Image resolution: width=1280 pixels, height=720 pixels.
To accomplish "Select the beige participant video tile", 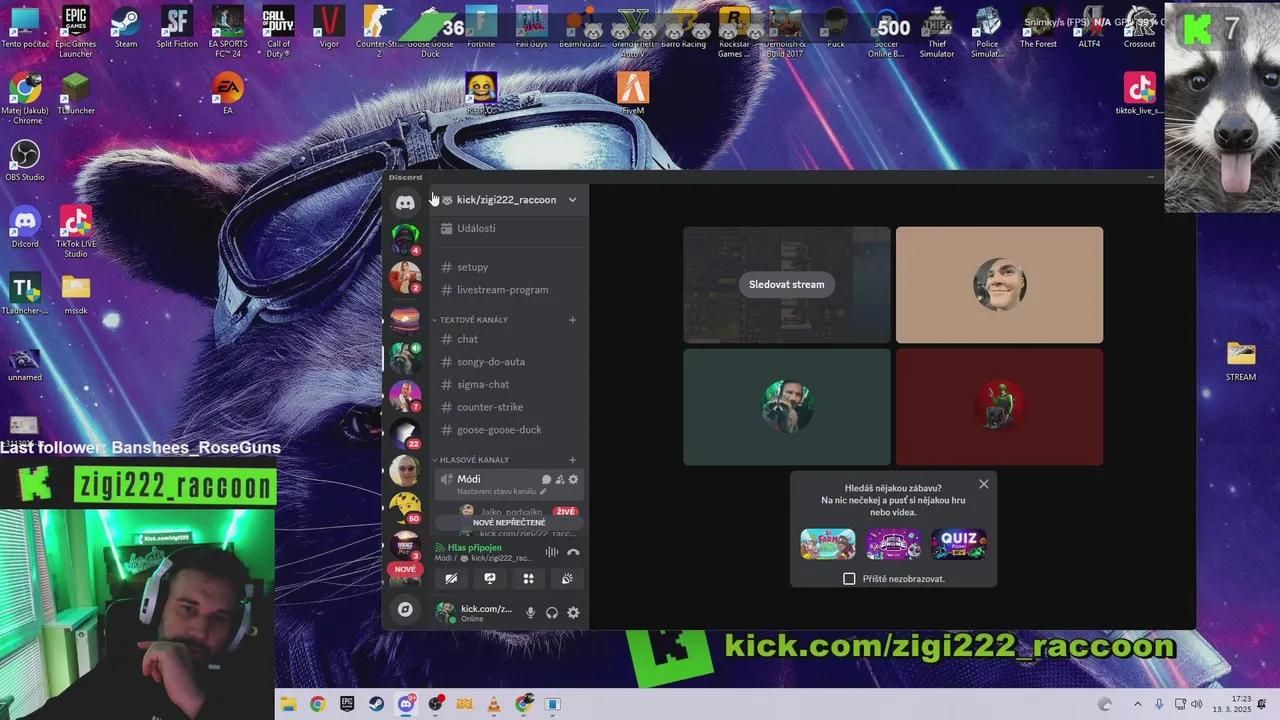I will pos(999,285).
